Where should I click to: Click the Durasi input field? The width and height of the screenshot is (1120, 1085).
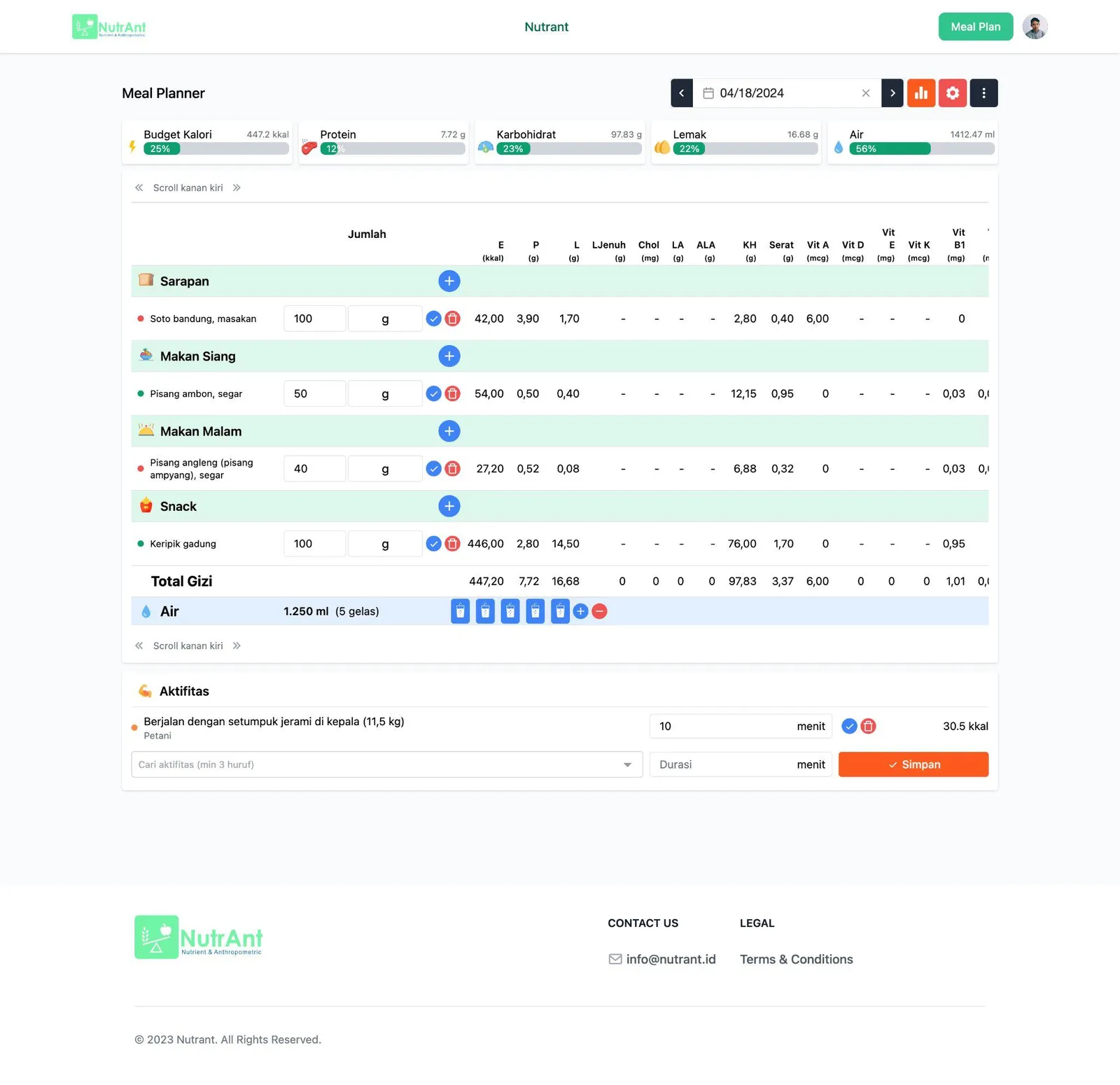click(x=741, y=764)
